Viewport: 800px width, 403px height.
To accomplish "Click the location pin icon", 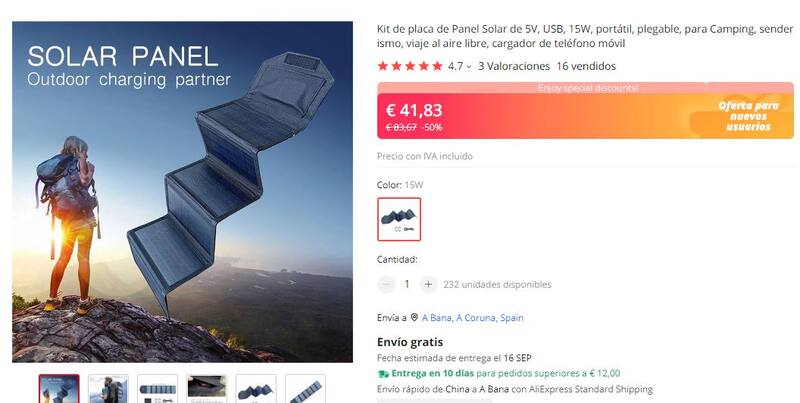I will (x=414, y=317).
